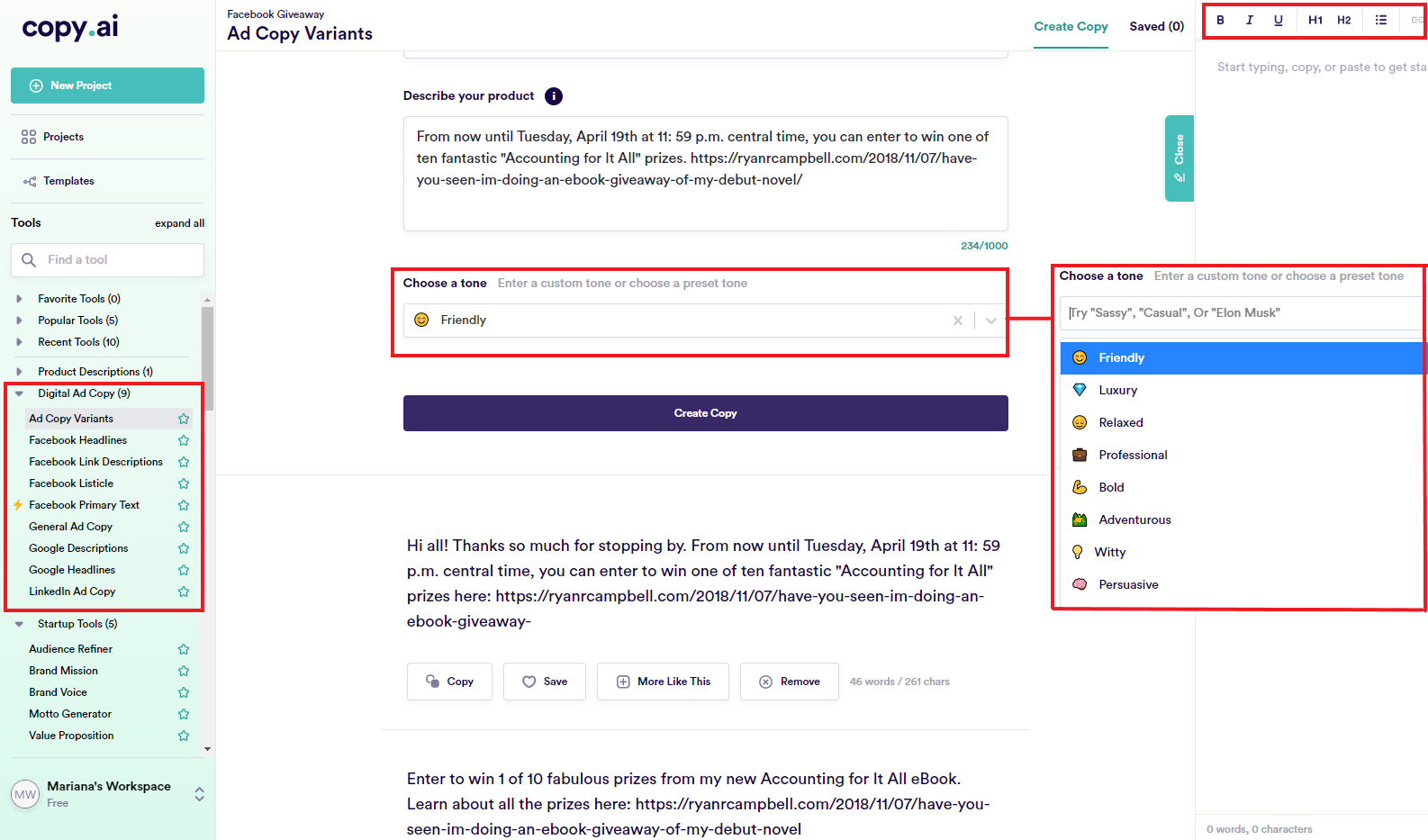Open Templates in sidebar
Viewport: 1428px width, 840px height.
68,181
